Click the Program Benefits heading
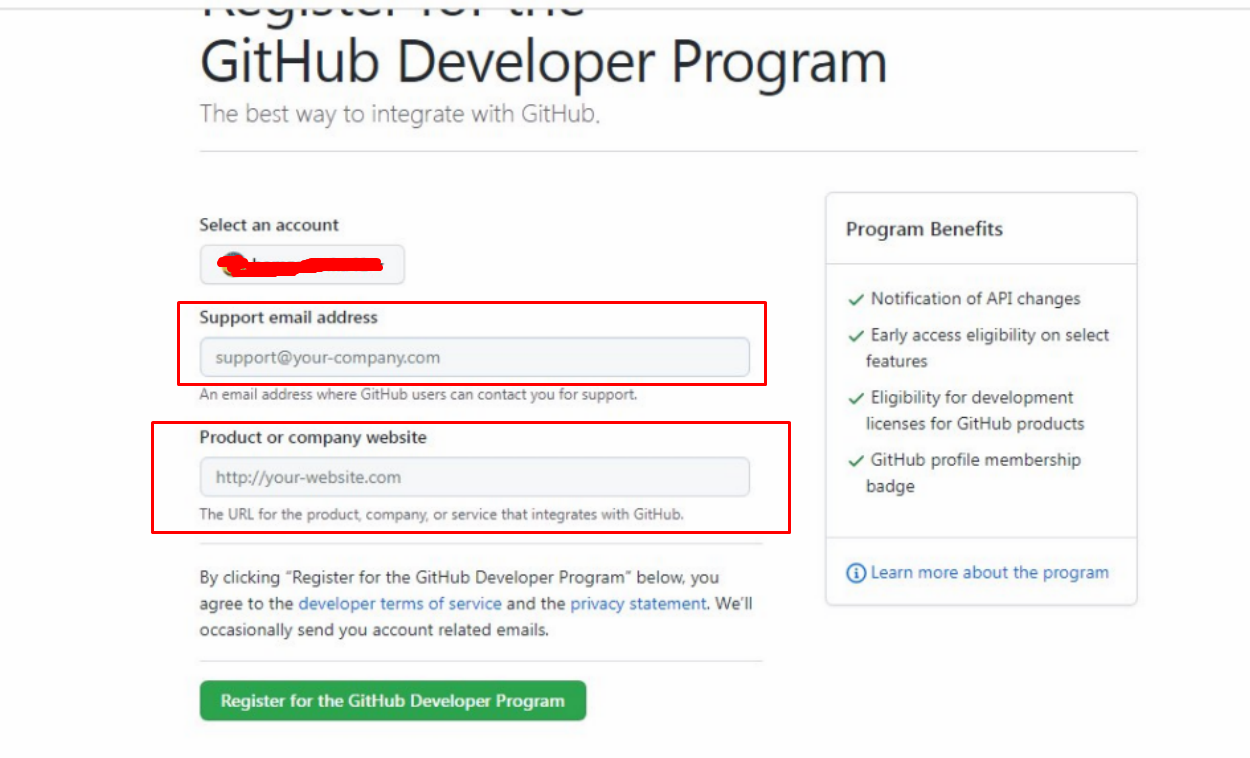 (924, 229)
